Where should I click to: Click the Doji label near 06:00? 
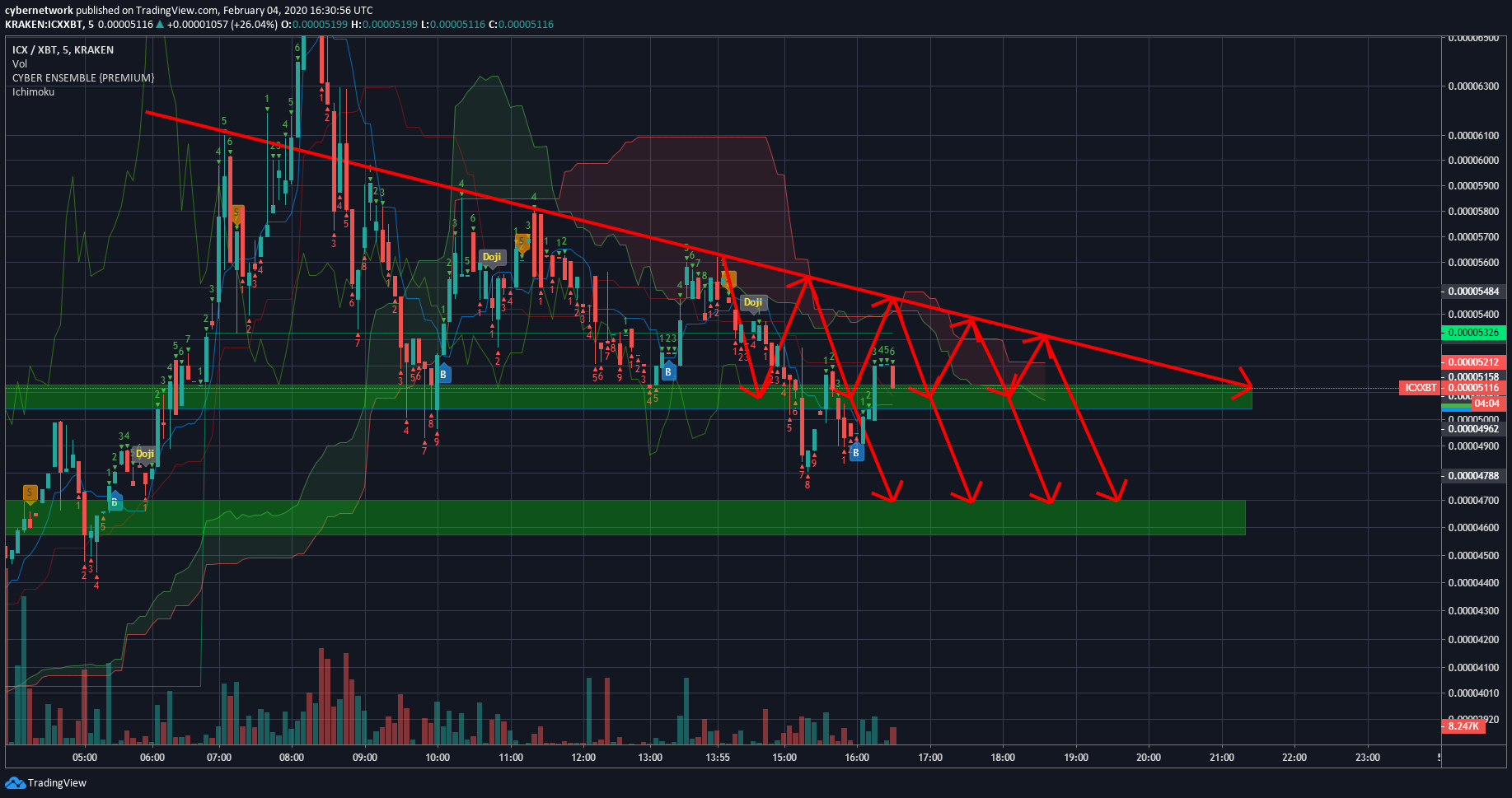coord(145,454)
